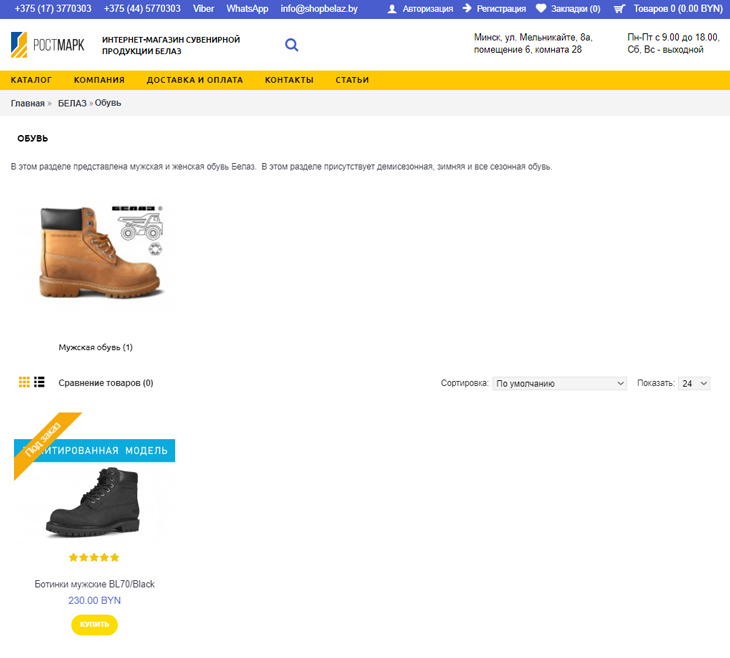Image resolution: width=730 pixels, height=658 pixels.
Task: Open the WhatsApp contact link
Action: click(x=247, y=9)
